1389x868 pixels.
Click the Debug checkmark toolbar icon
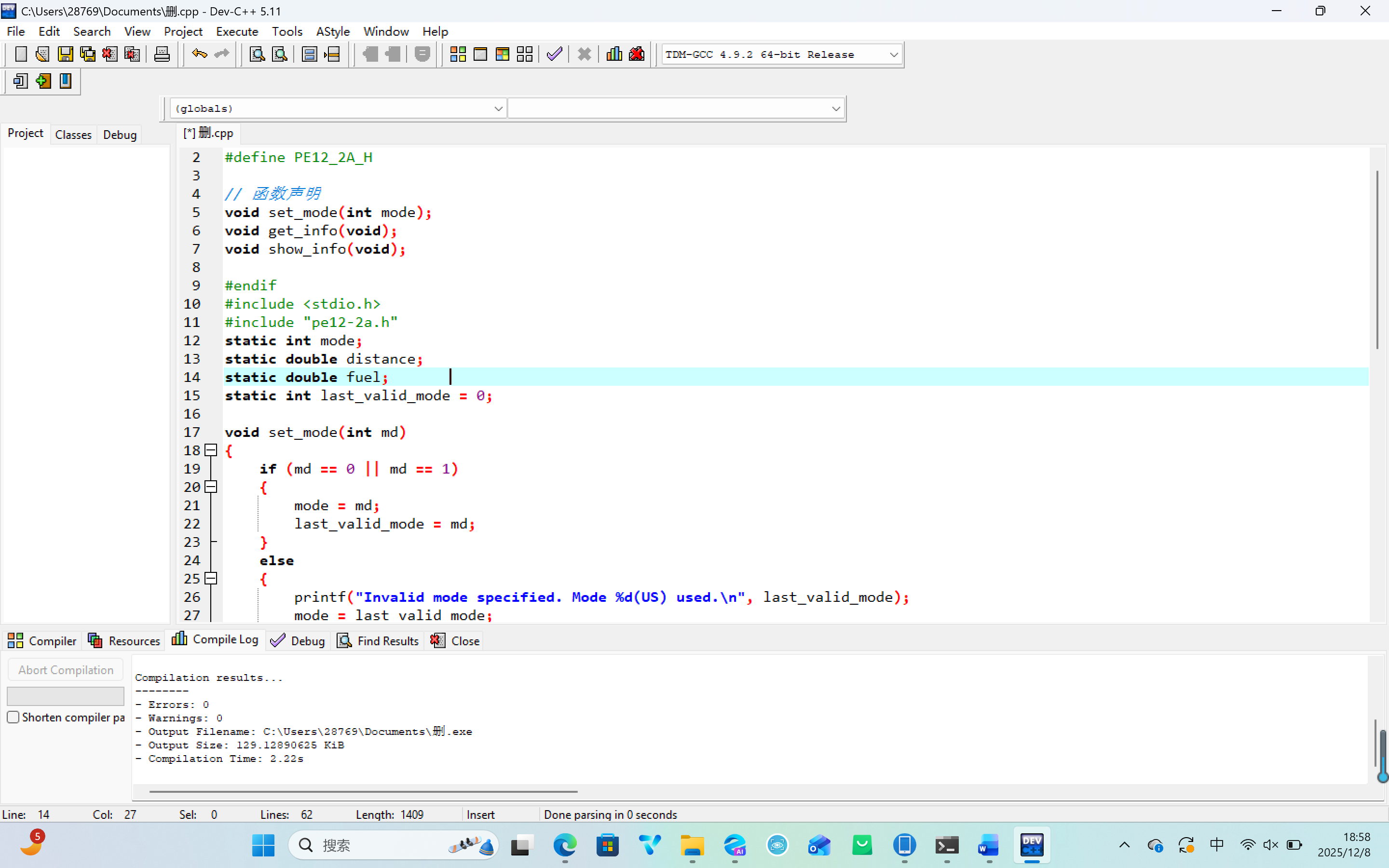(x=554, y=54)
